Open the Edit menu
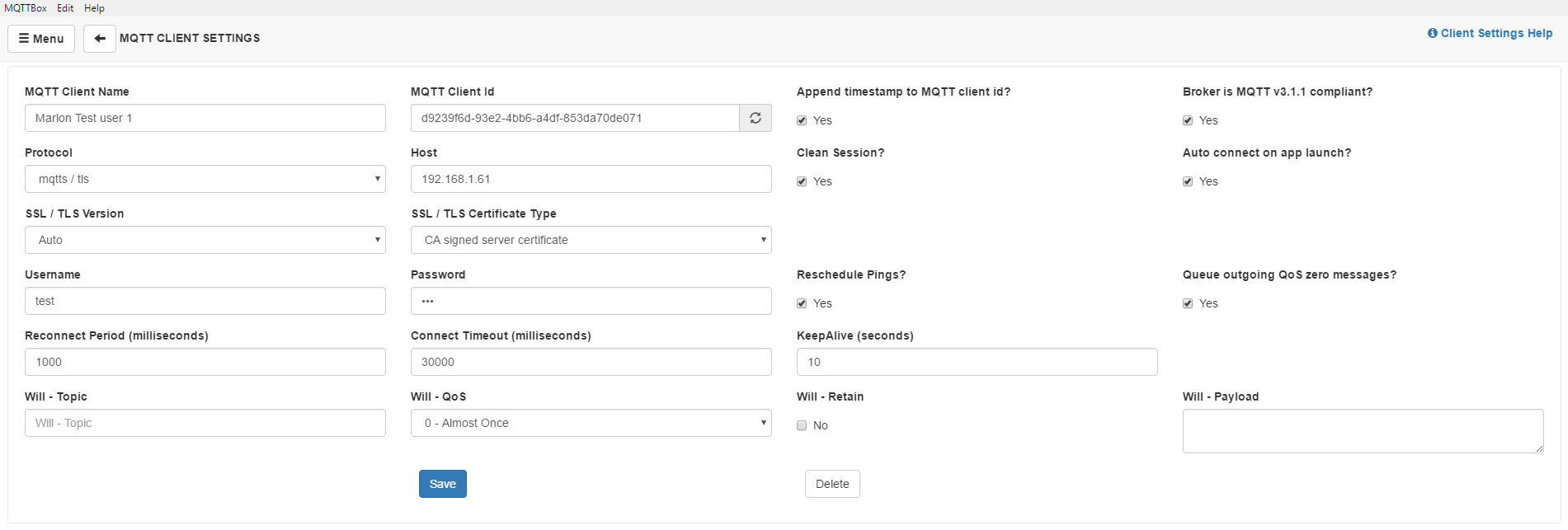 (65, 8)
